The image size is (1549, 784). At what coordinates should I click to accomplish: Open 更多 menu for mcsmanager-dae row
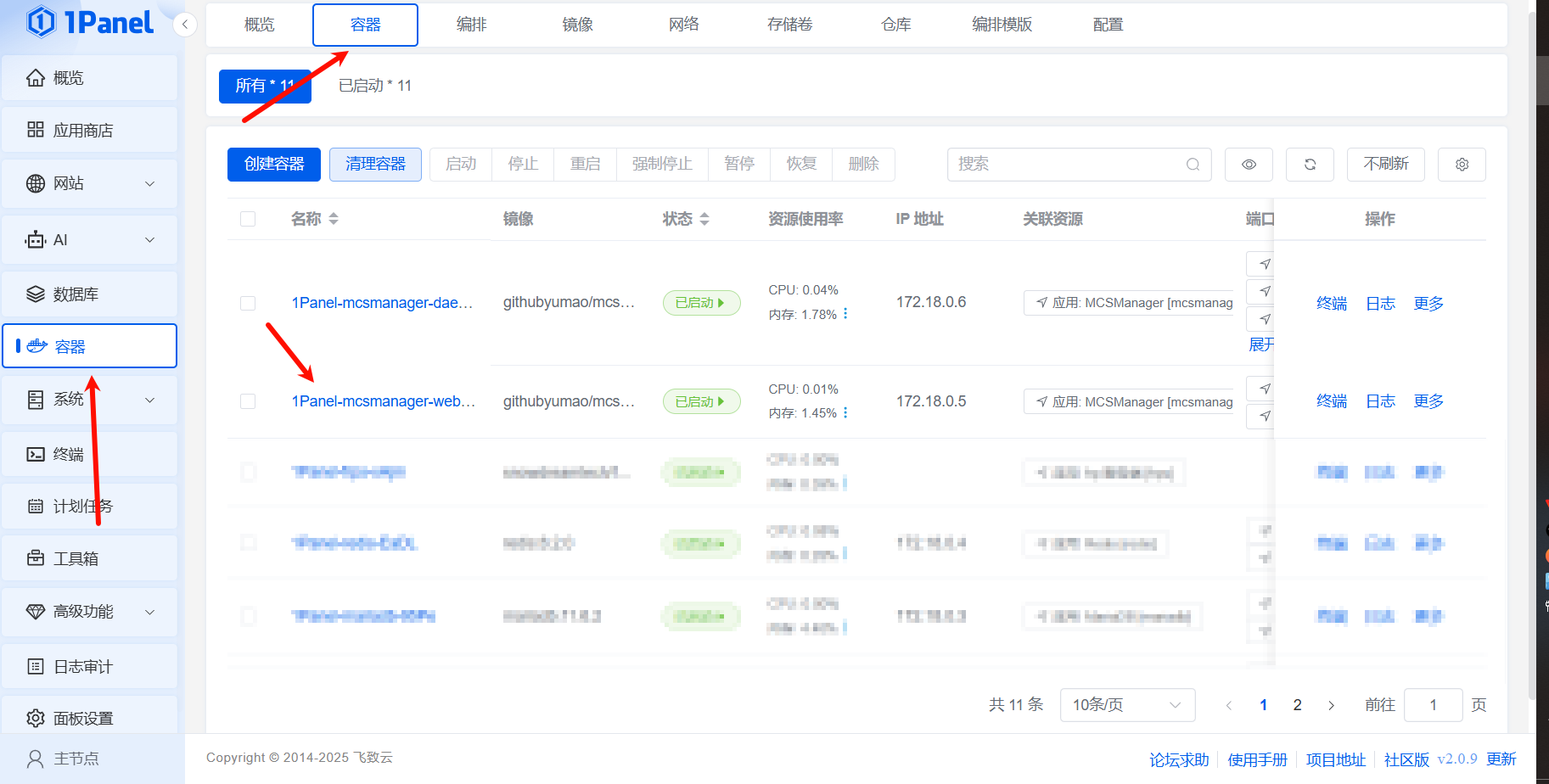1428,303
